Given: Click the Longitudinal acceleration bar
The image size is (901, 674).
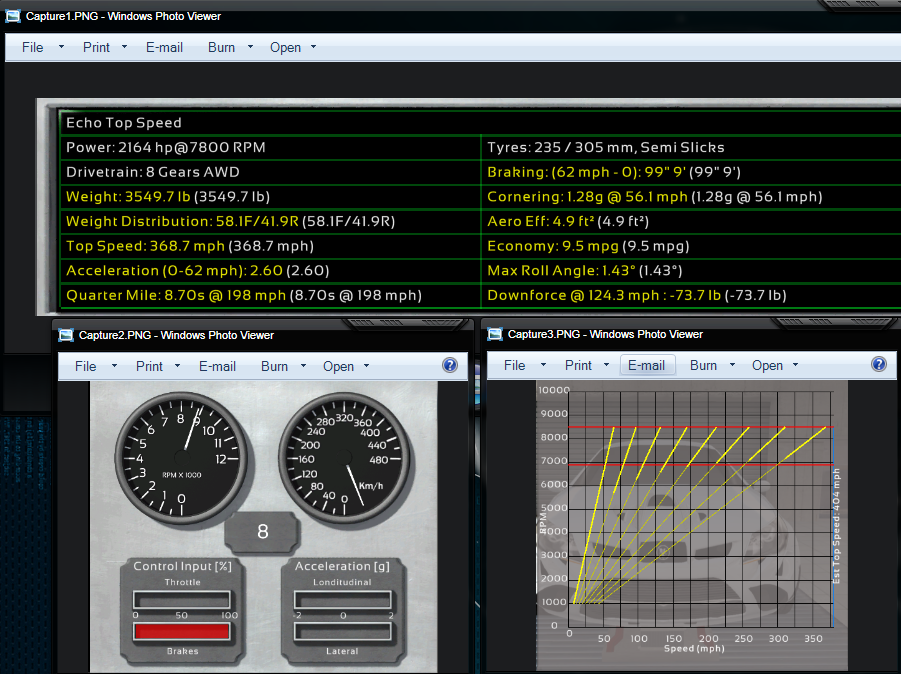Looking at the screenshot, I should 343,599.
